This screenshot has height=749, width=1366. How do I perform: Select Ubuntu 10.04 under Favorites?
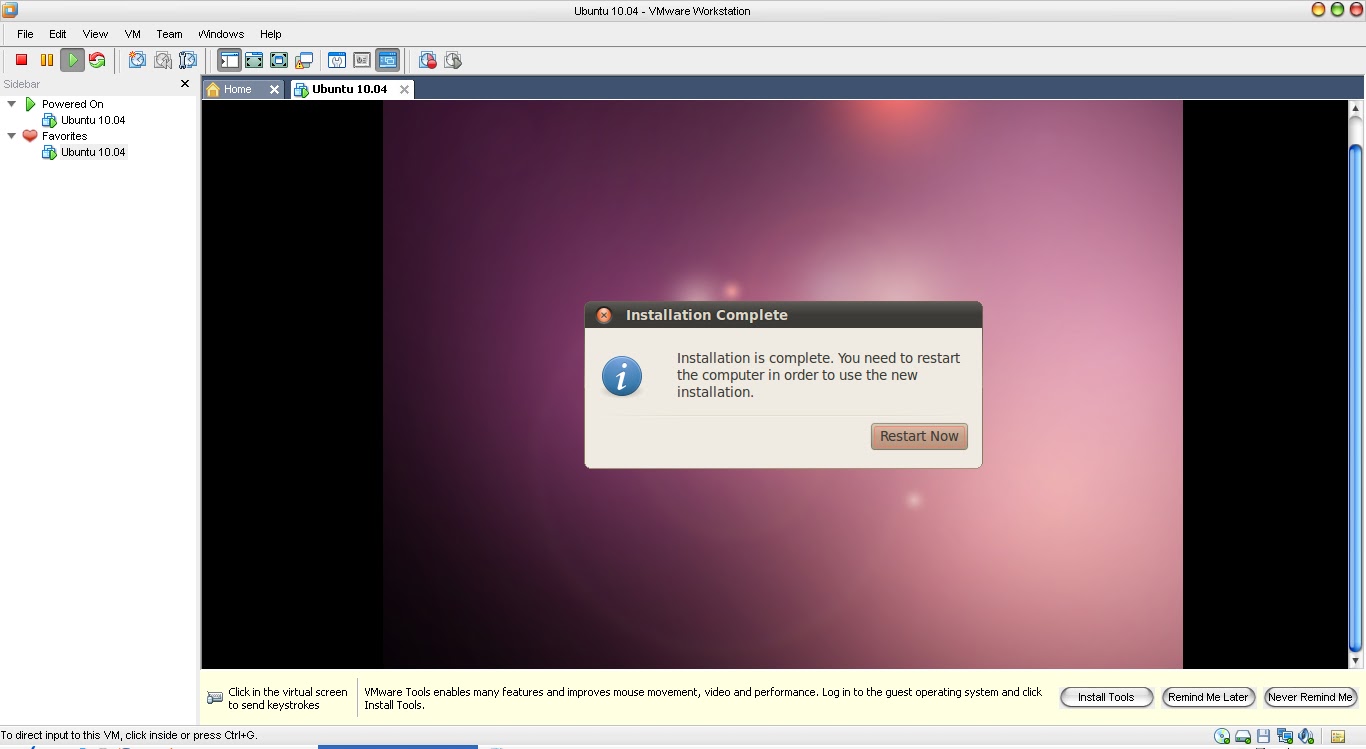click(x=92, y=152)
